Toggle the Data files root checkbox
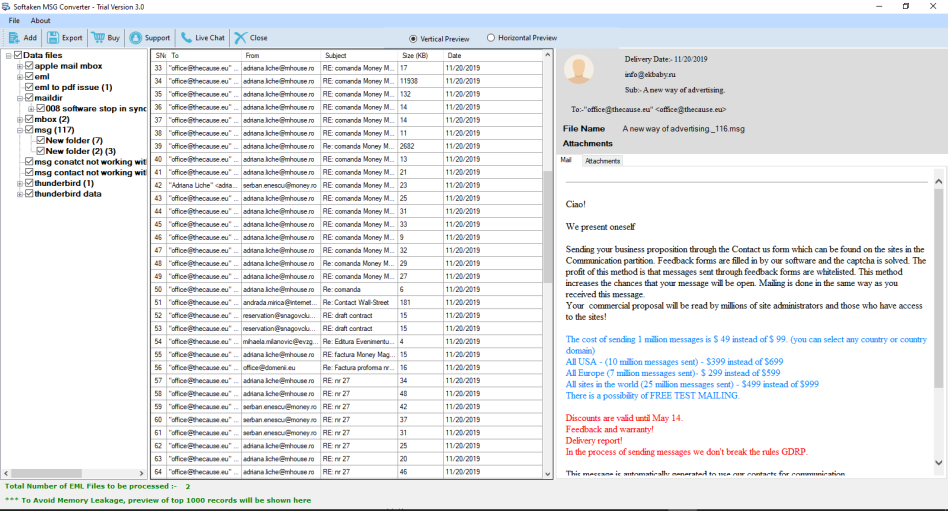The image size is (948, 511). 18,55
